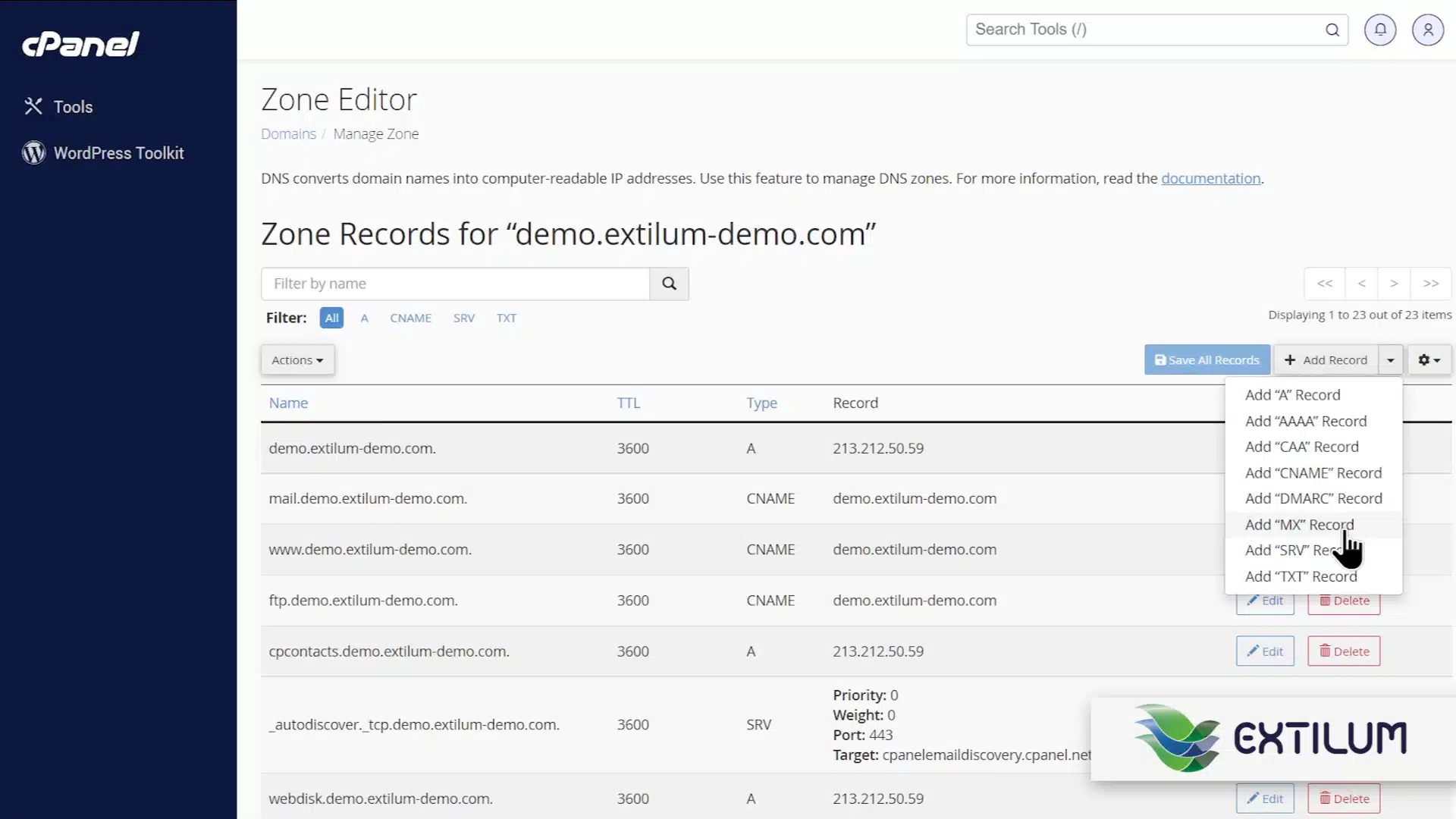Click the search magnifier in Search Tools

[x=1332, y=30]
